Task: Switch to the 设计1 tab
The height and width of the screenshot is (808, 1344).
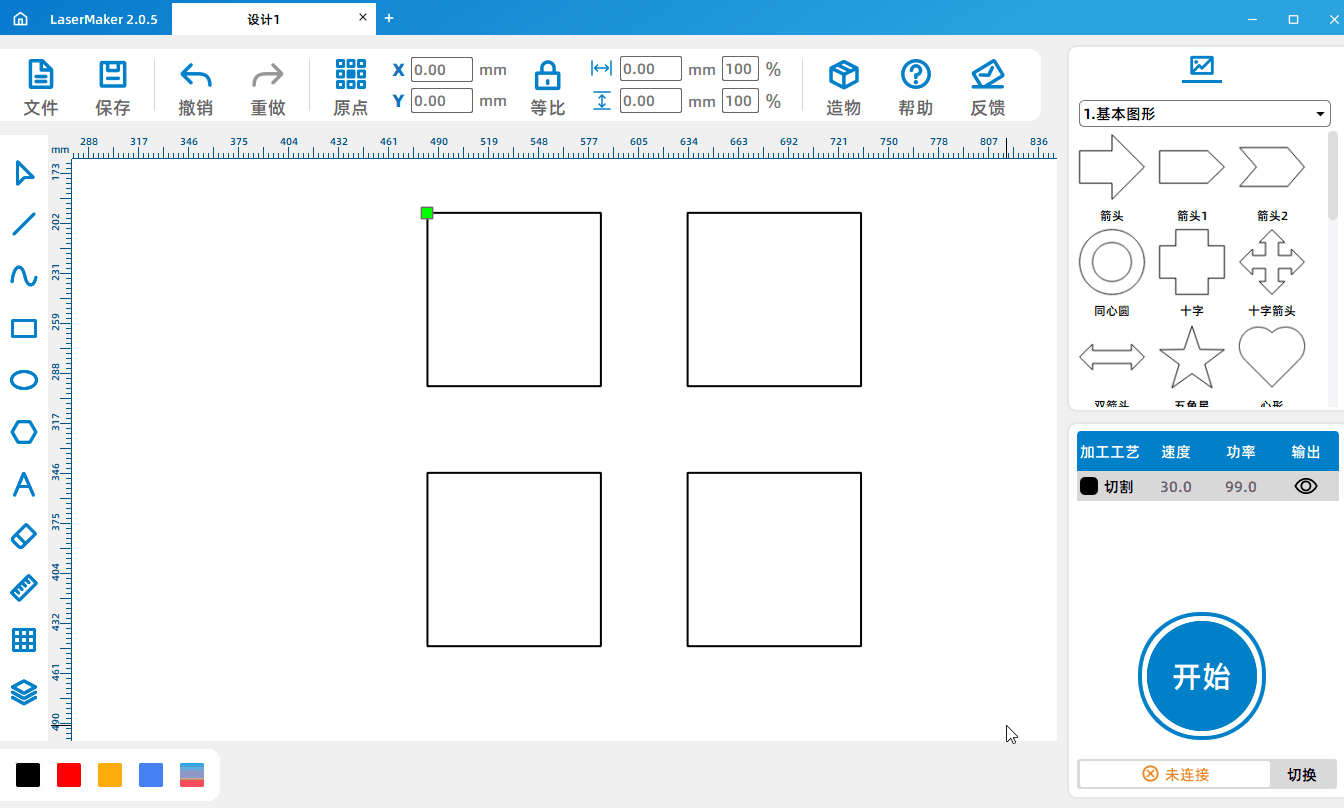Action: pyautogui.click(x=264, y=19)
